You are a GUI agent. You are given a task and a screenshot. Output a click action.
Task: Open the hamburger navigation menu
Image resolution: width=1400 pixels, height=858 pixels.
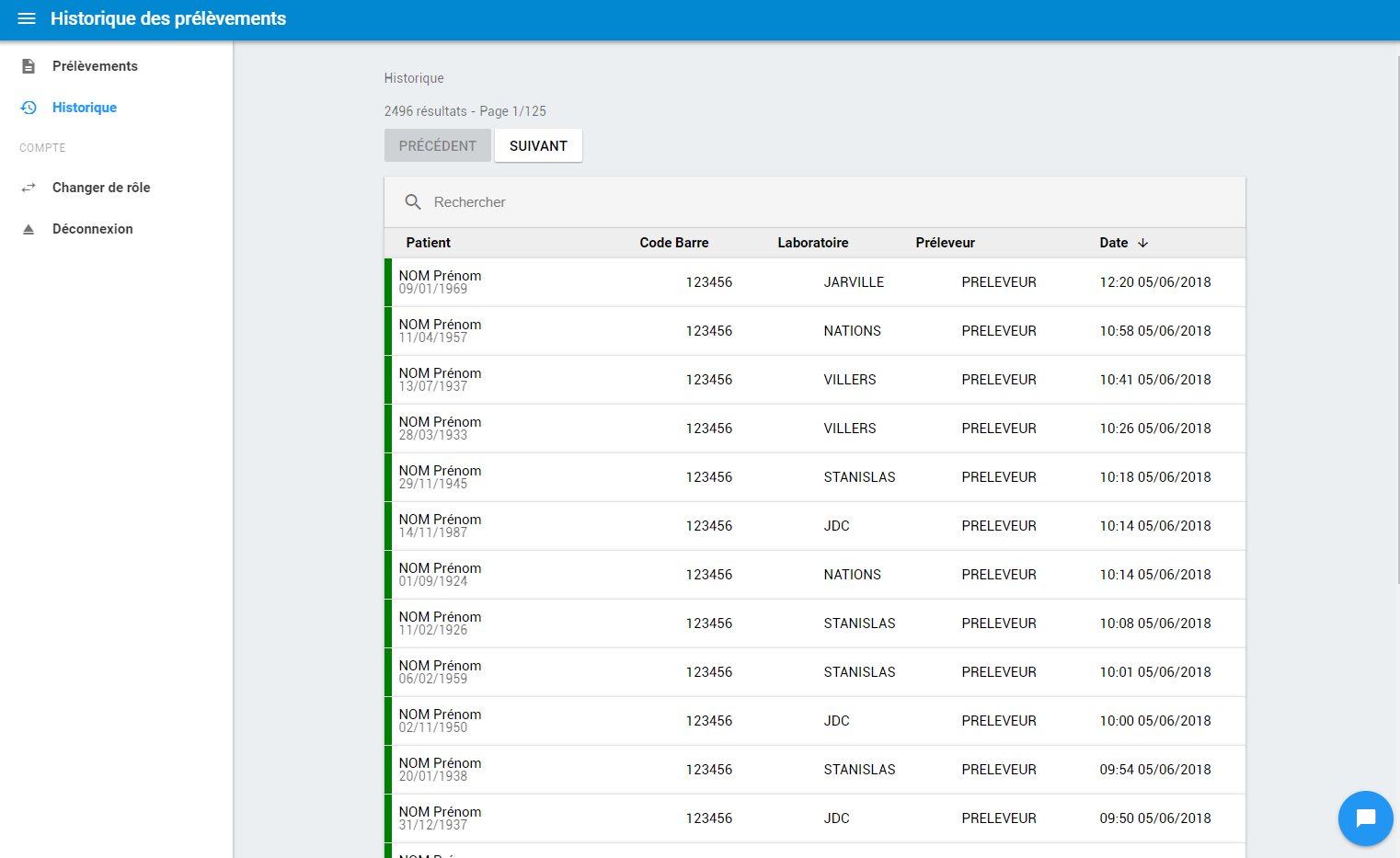27,18
